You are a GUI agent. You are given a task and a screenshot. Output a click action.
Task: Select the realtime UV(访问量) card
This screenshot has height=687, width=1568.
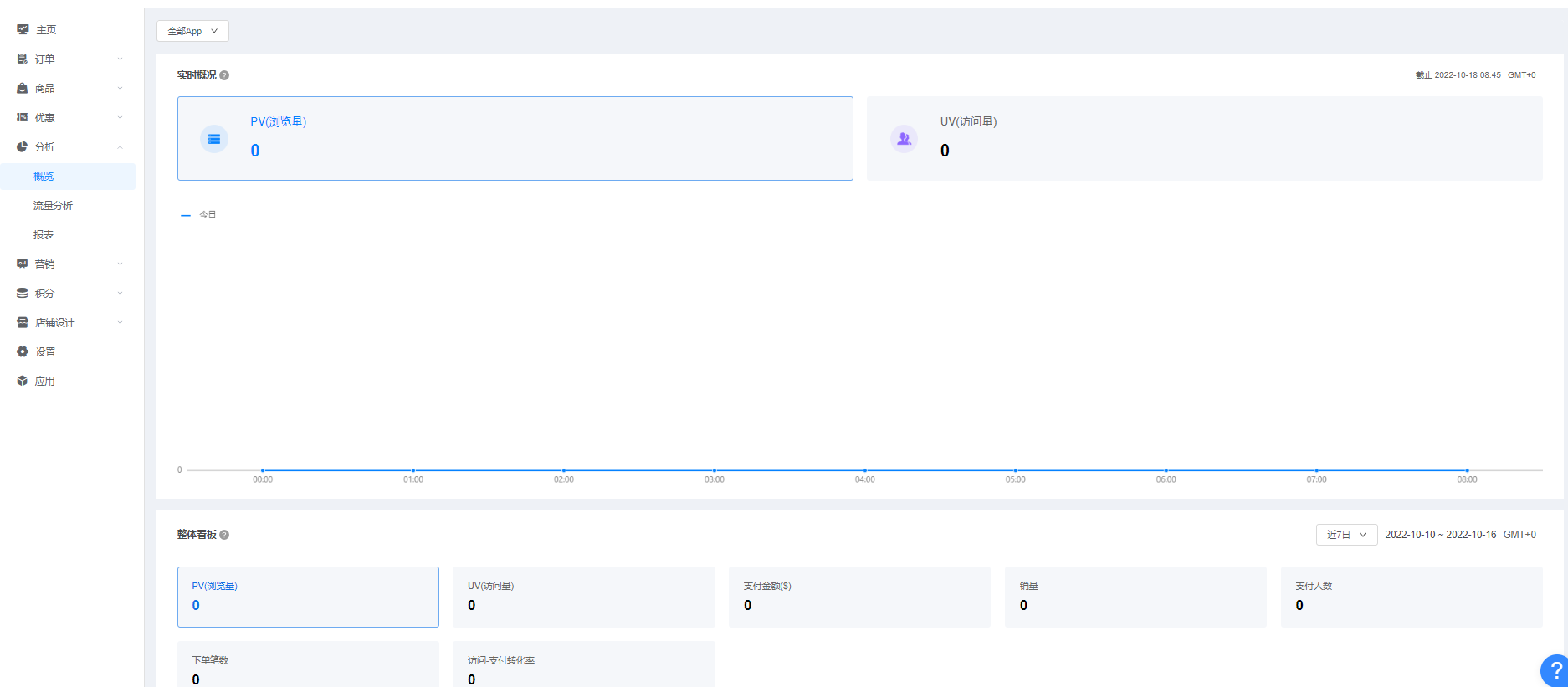(x=1205, y=138)
